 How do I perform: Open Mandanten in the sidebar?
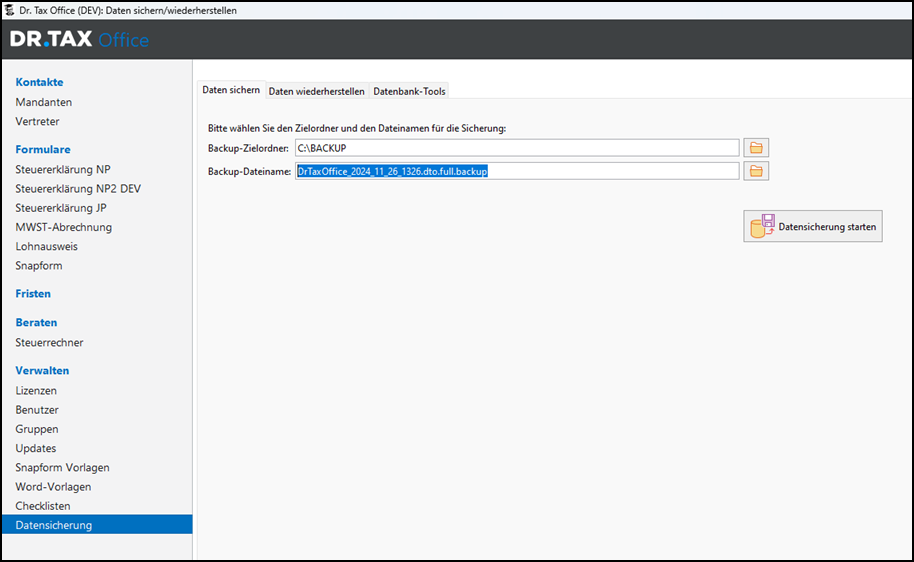coord(44,102)
